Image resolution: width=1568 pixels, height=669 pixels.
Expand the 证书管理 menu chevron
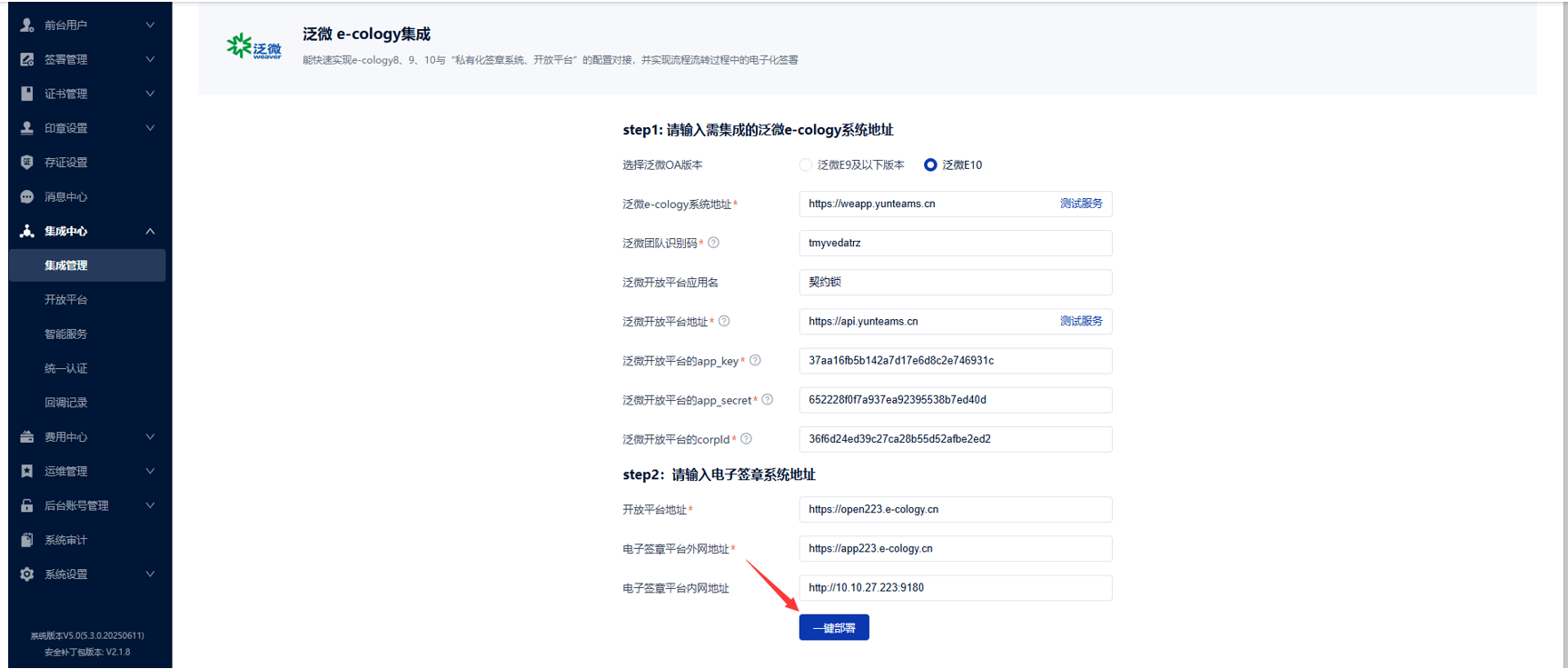tap(150, 94)
